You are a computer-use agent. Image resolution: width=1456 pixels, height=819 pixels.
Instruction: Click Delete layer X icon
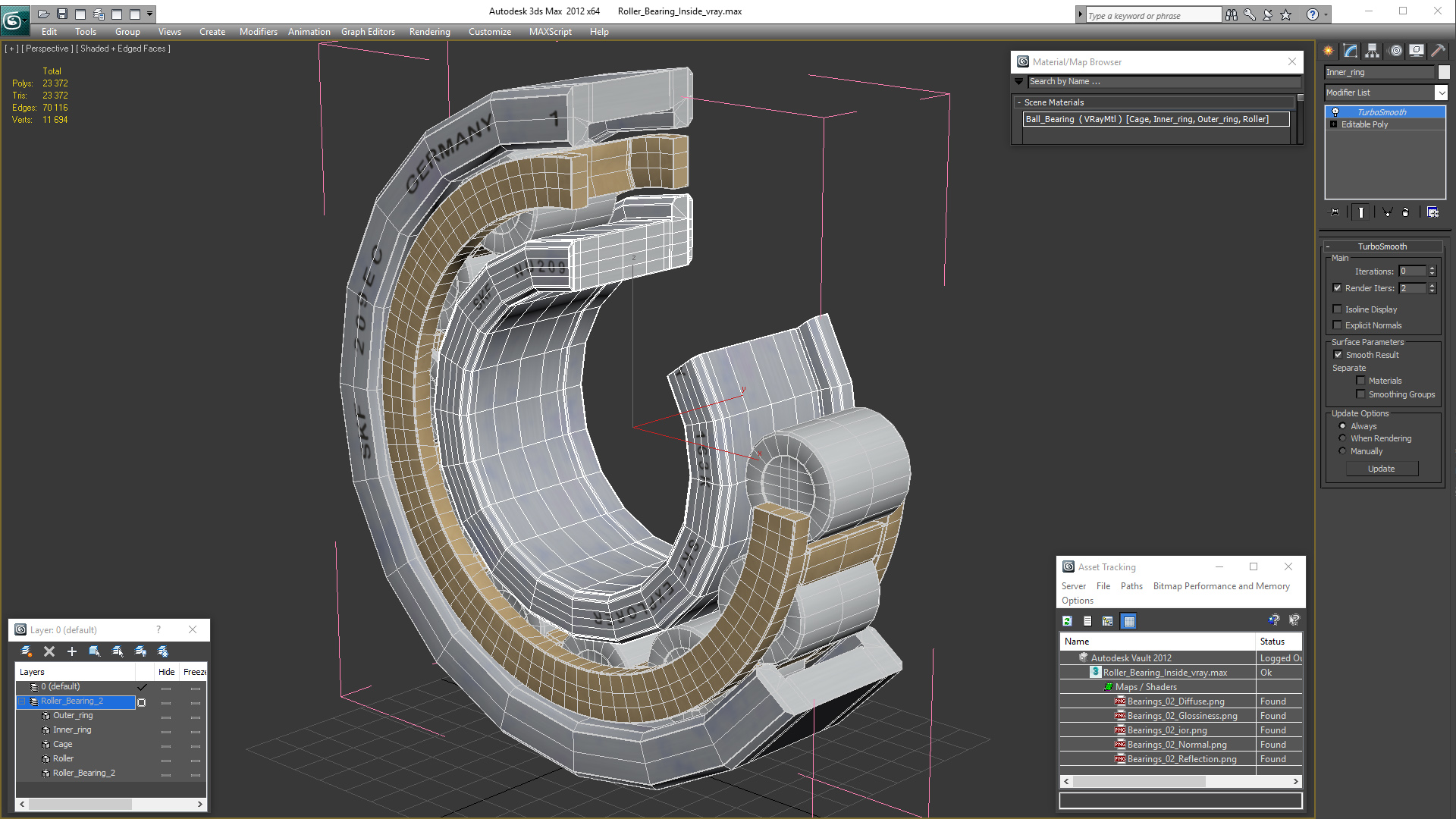click(49, 651)
